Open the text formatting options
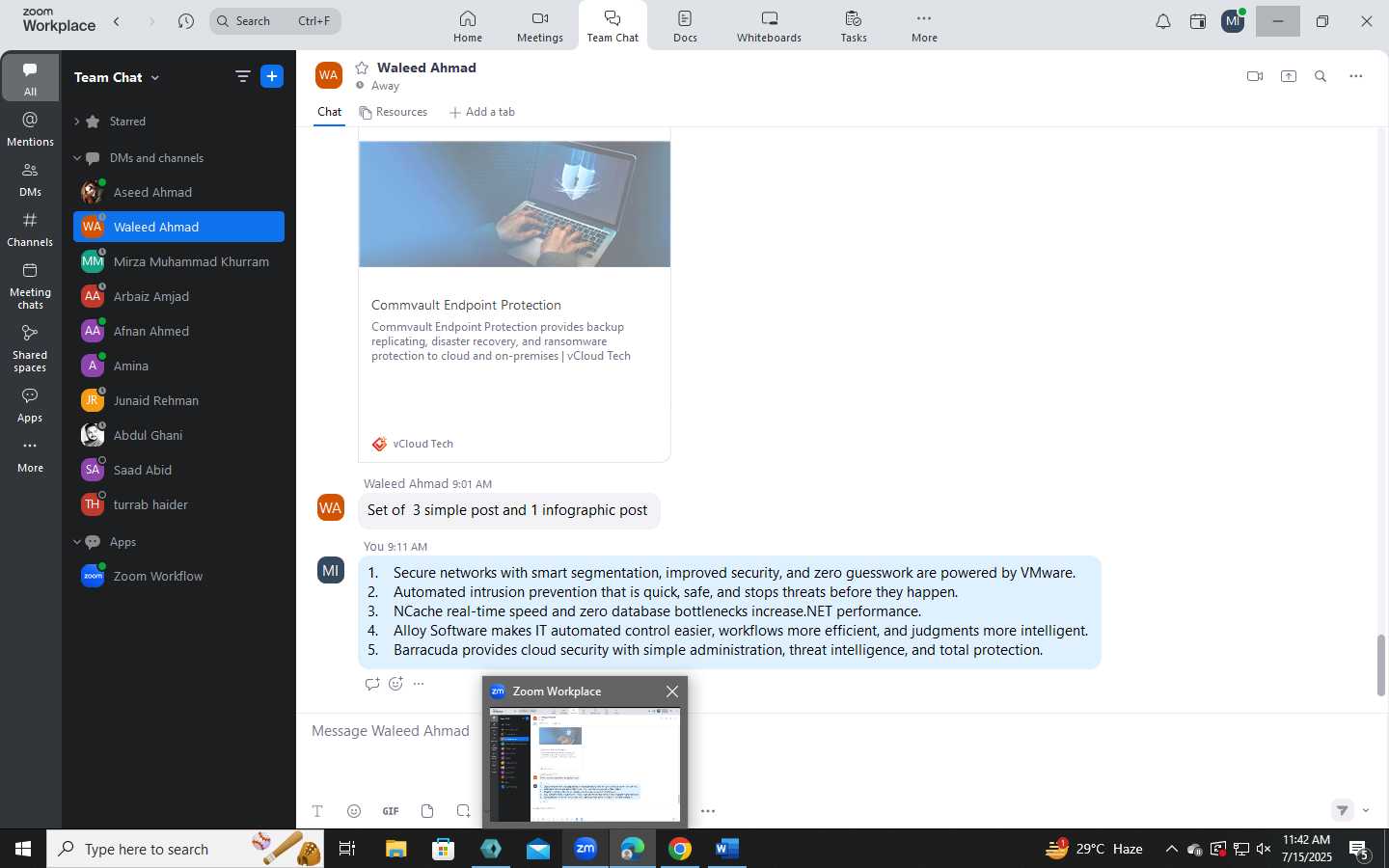The width and height of the screenshot is (1389, 868). 317,811
